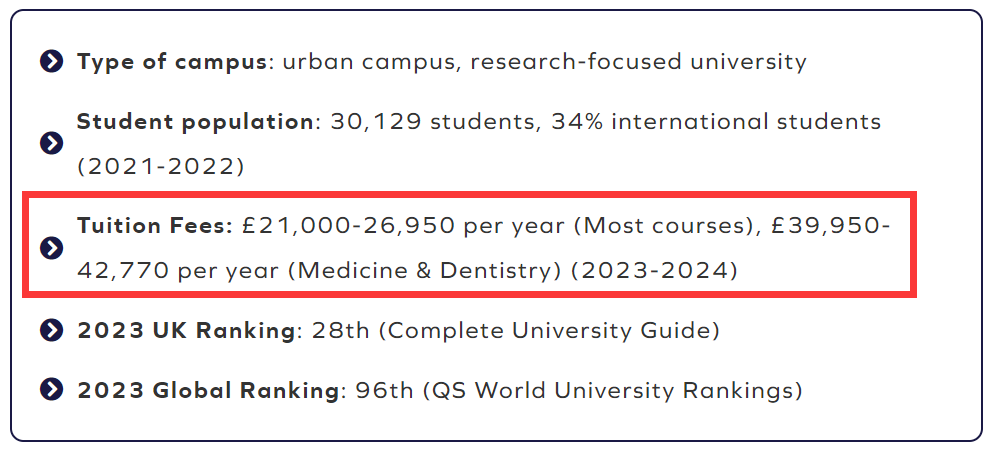Select the bold "Type of campus" label

(x=172, y=62)
